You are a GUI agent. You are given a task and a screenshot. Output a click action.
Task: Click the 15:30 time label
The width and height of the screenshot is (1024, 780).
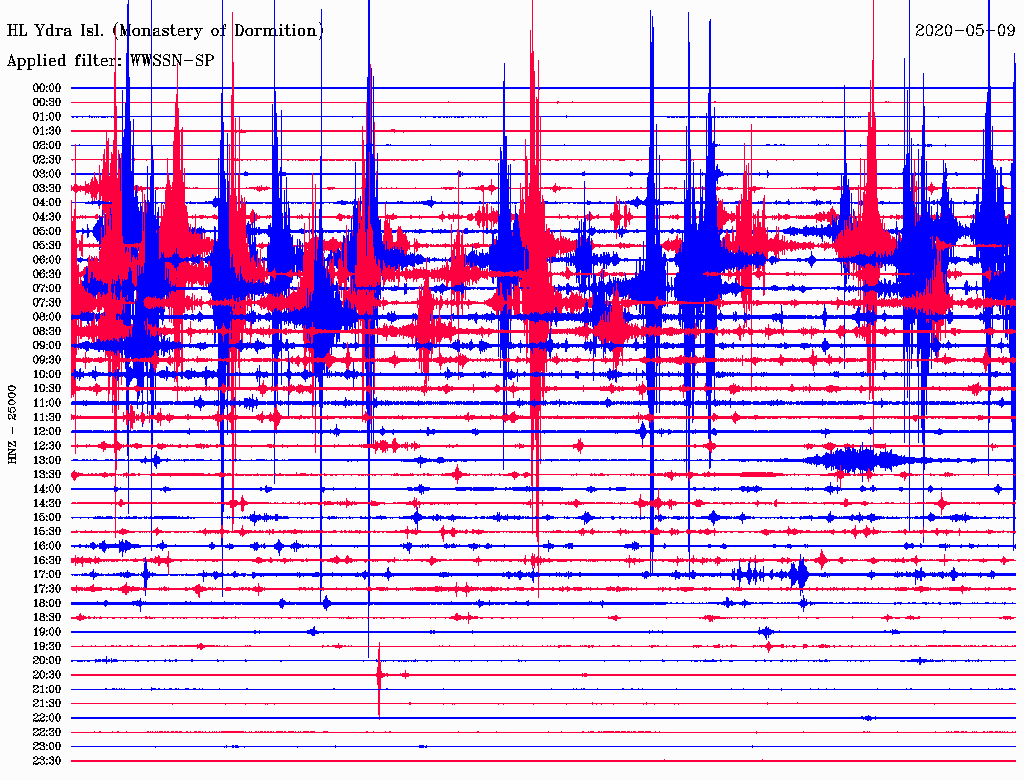click(47, 532)
